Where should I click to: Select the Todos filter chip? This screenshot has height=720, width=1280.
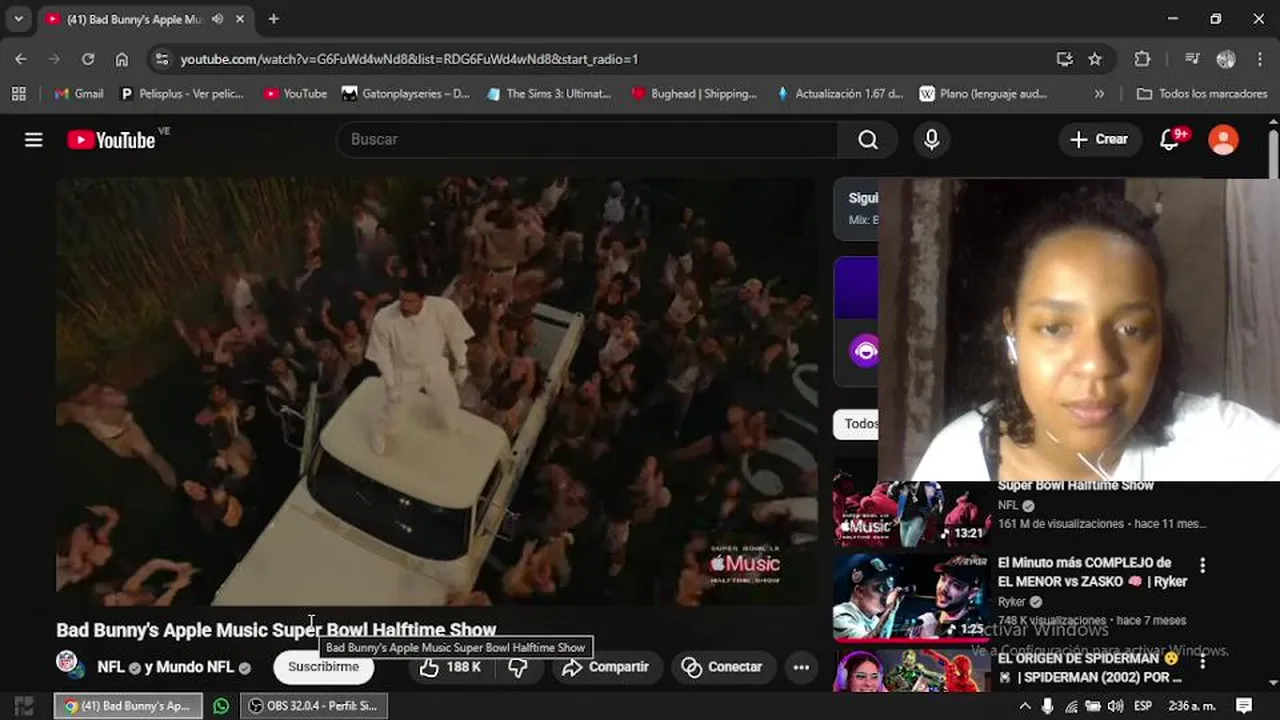click(x=857, y=424)
